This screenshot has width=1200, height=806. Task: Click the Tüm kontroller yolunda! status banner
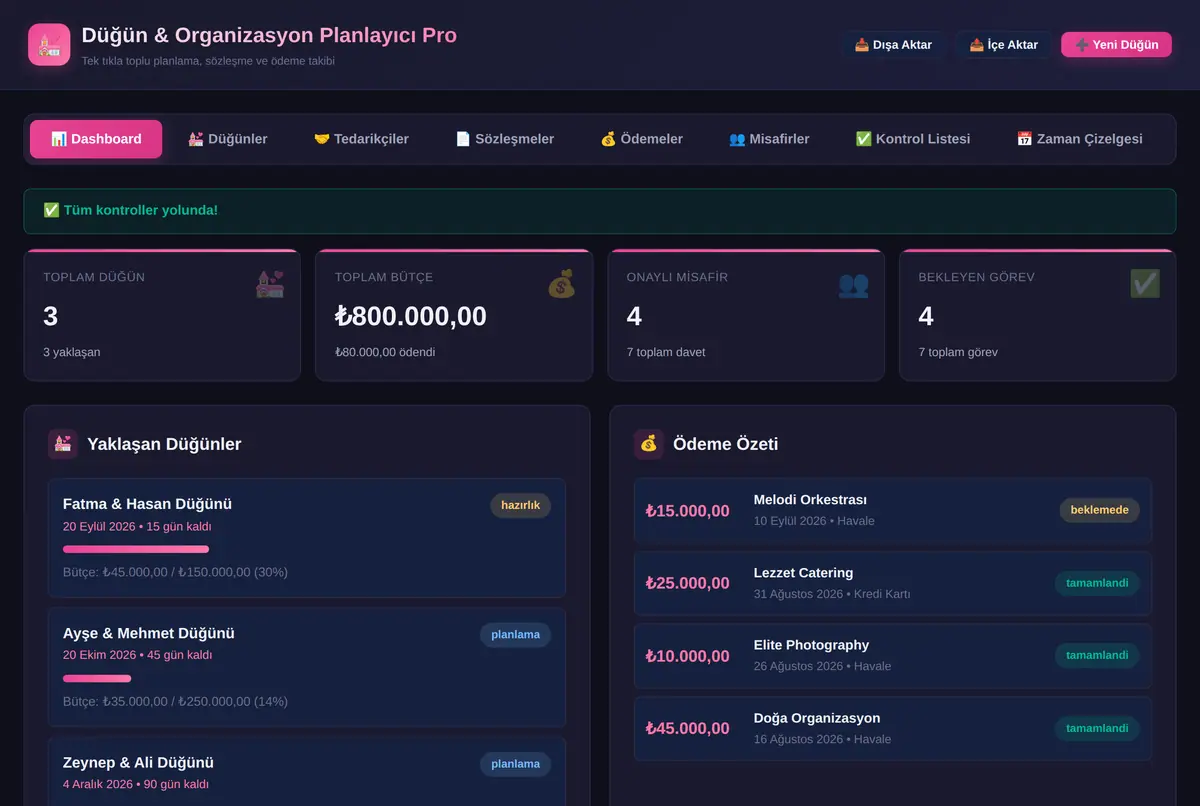pos(600,211)
